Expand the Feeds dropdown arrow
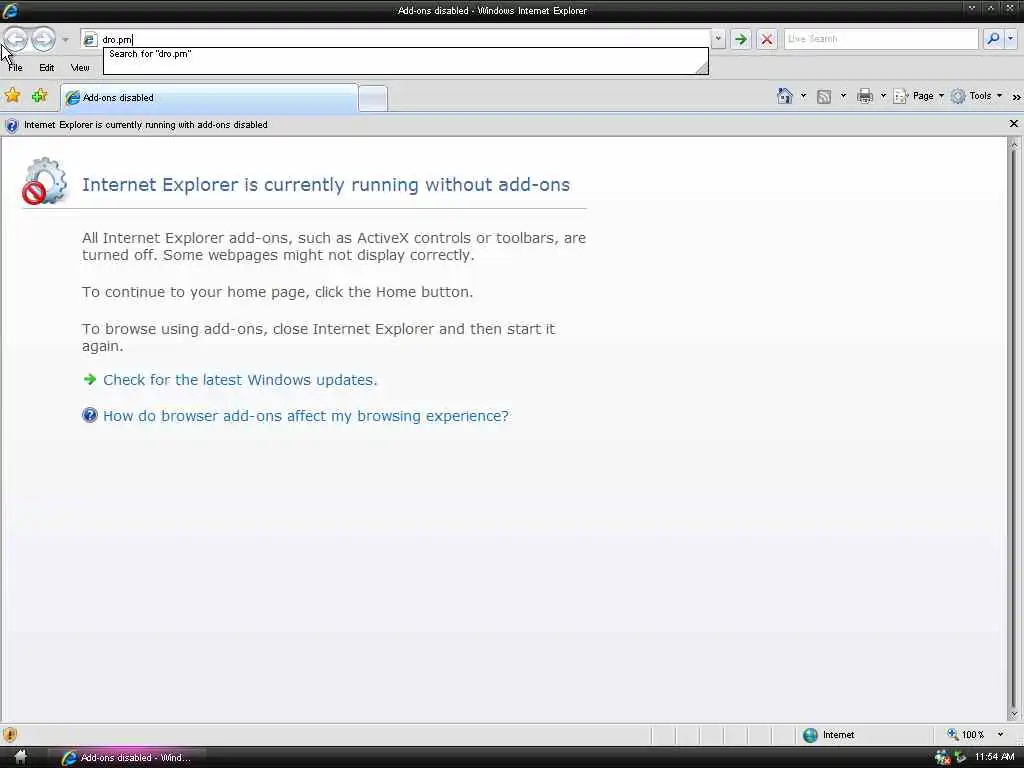Viewport: 1024px width, 768px height. 843,96
